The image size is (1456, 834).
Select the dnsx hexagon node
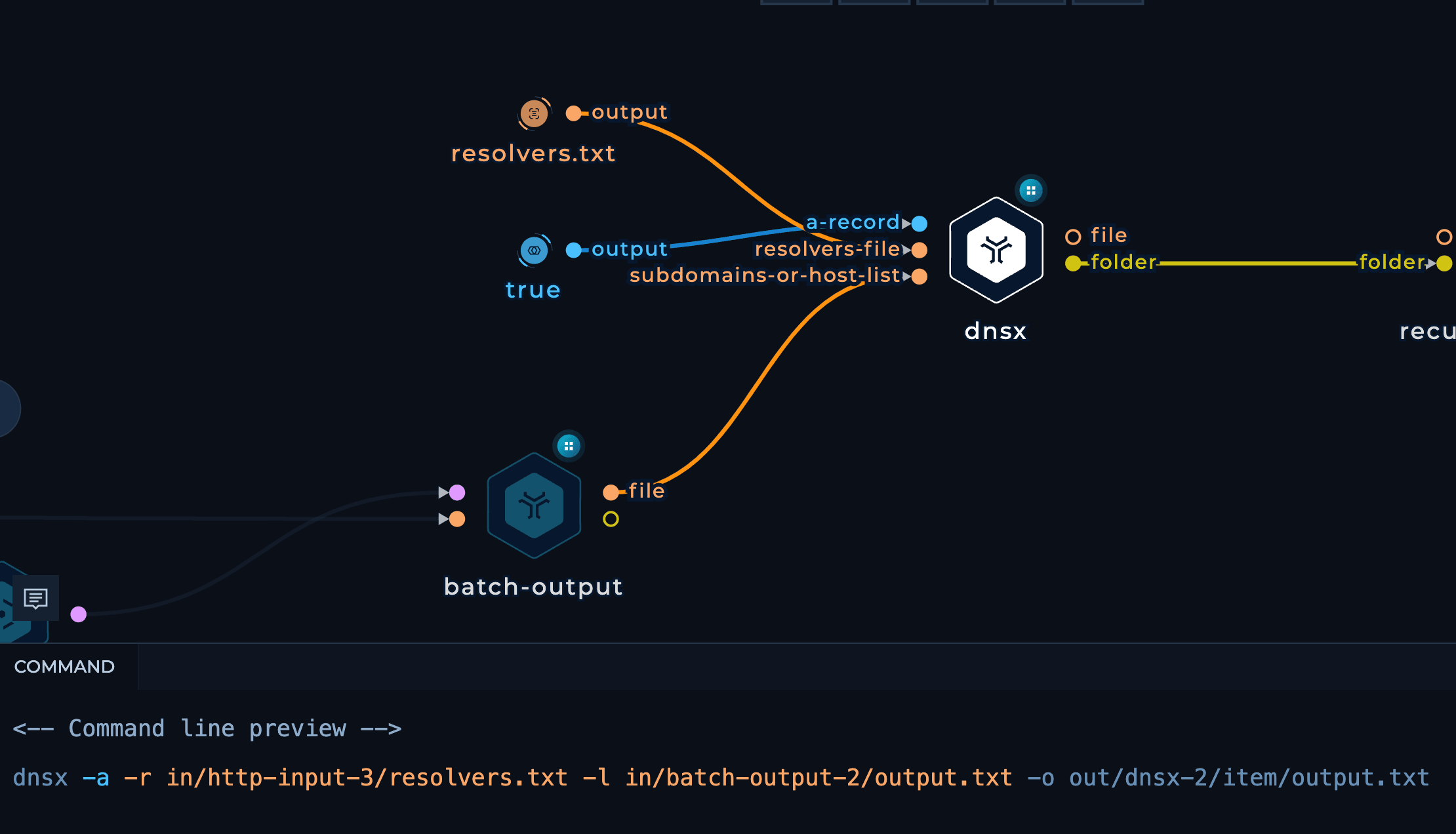[996, 250]
